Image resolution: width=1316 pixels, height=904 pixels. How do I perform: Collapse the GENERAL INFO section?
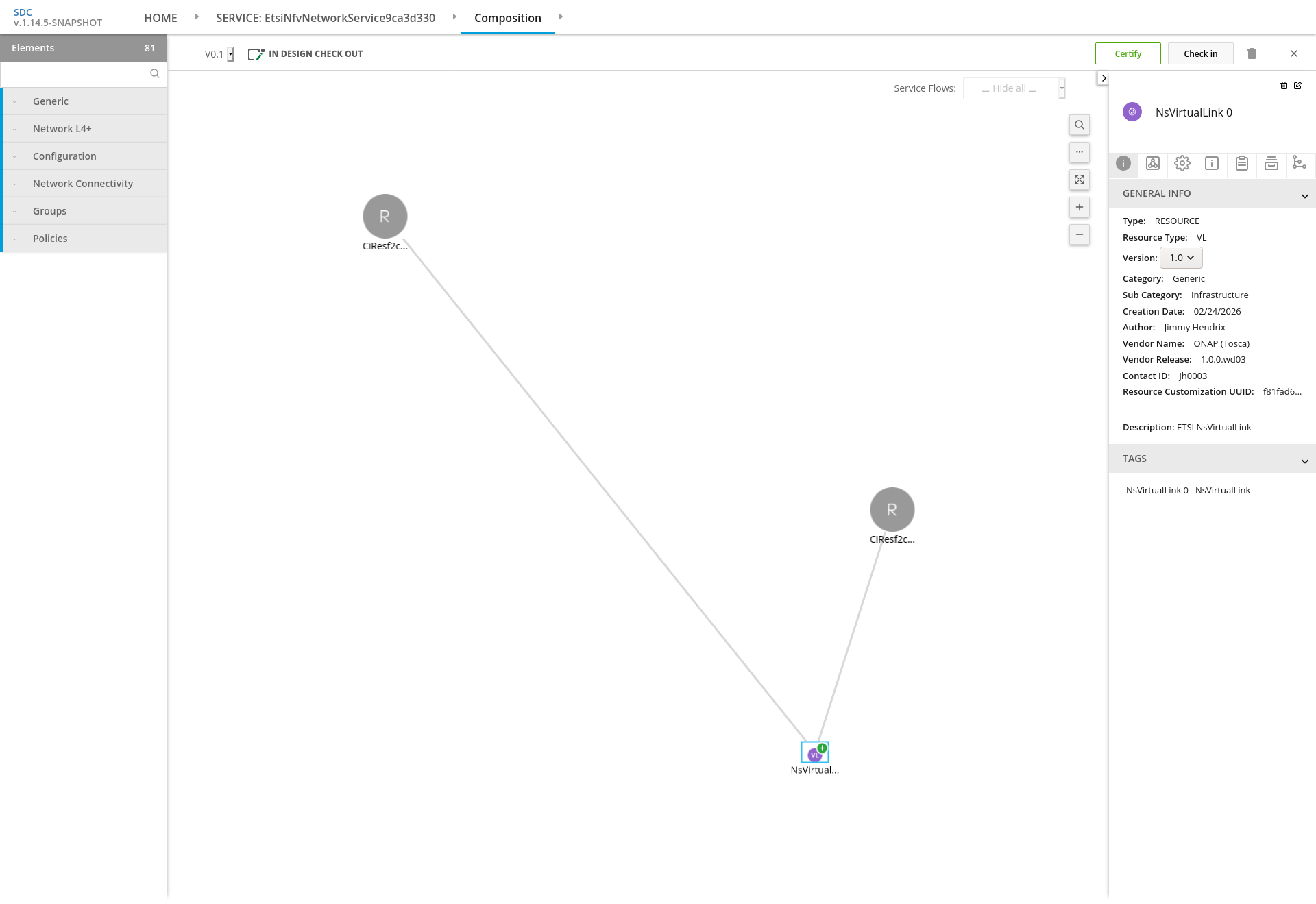click(1304, 196)
